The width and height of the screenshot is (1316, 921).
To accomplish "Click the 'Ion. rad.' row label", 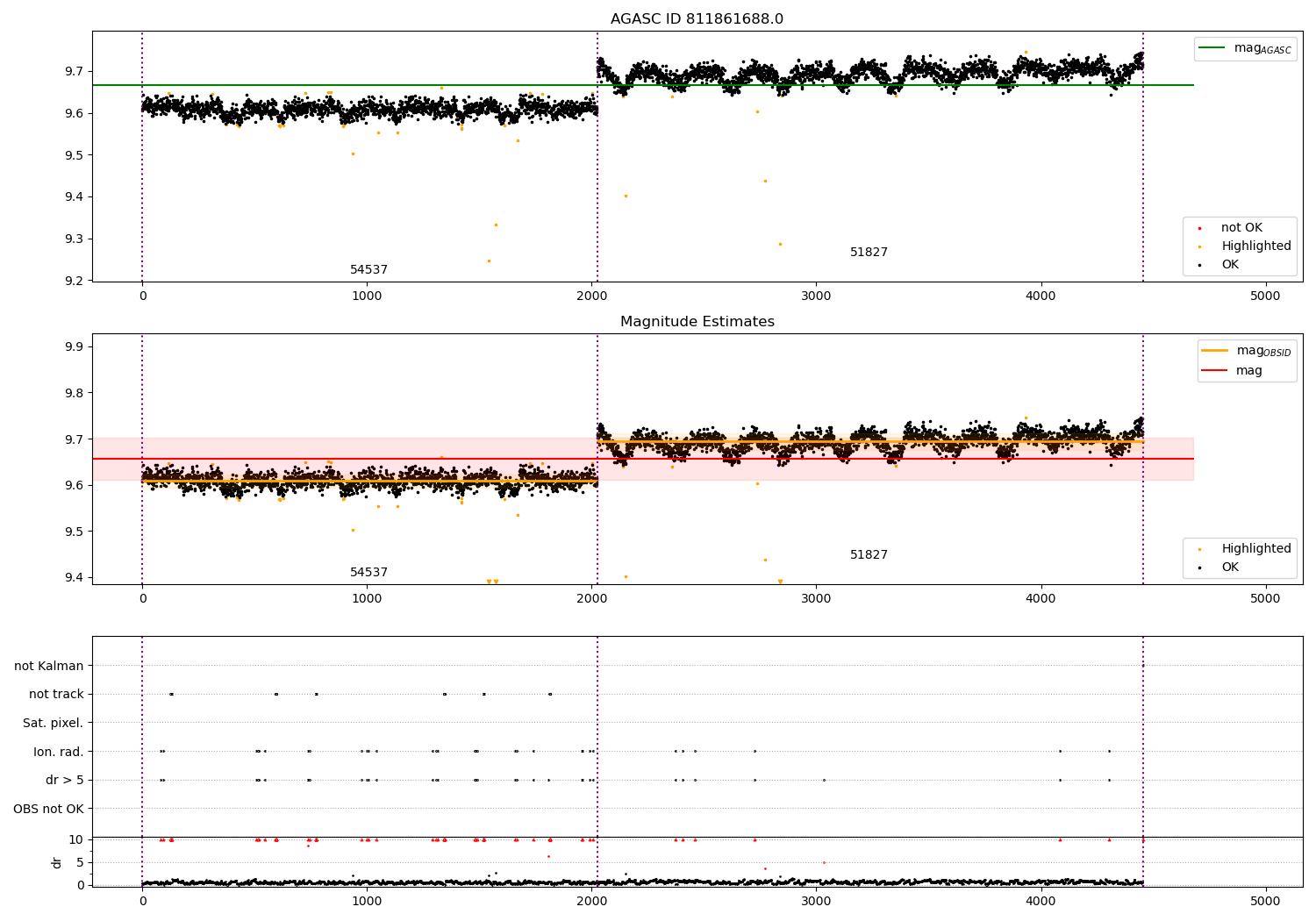I will [x=58, y=752].
